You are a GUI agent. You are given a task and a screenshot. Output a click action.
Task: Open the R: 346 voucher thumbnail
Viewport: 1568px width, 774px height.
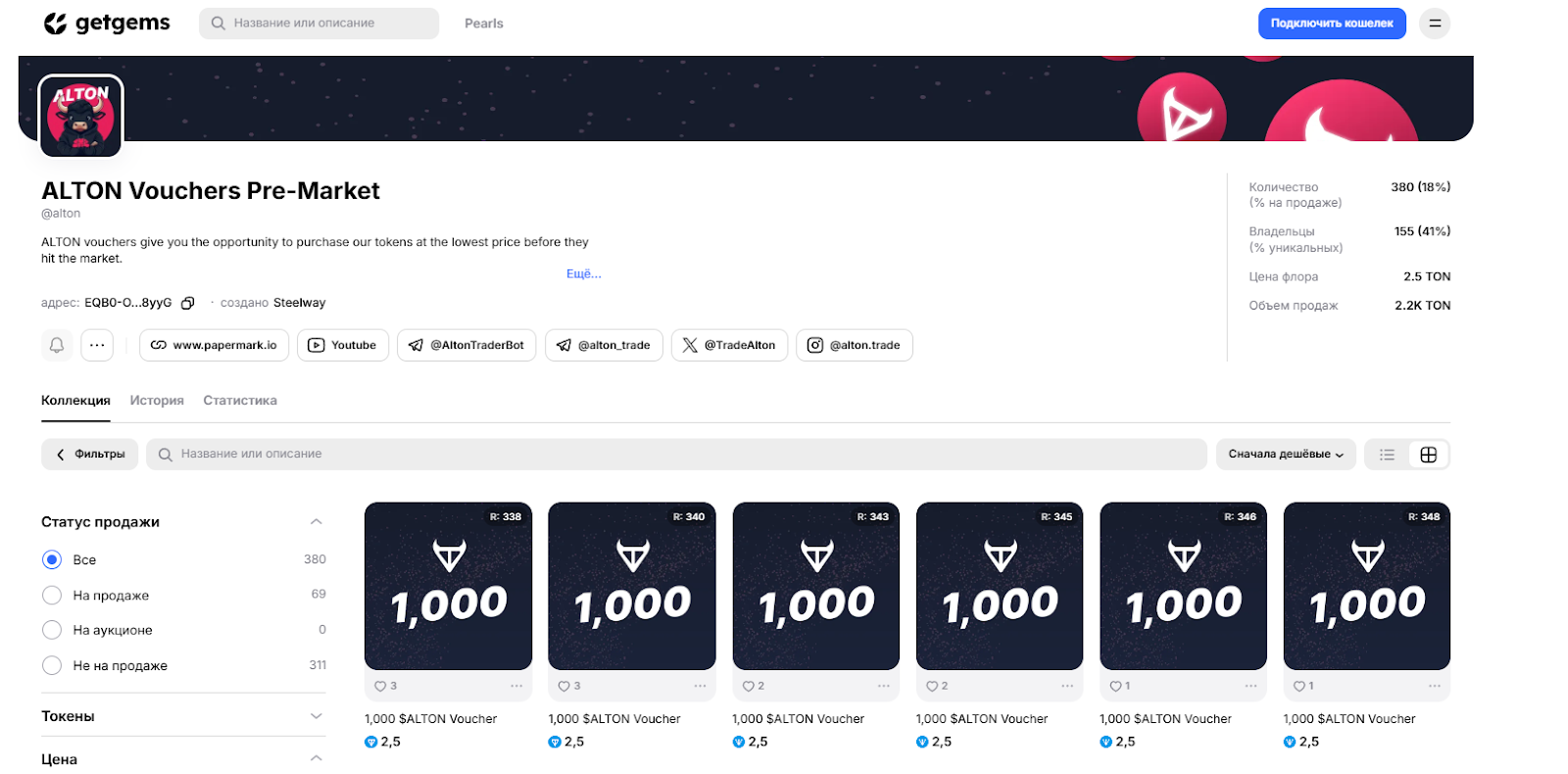(1183, 586)
